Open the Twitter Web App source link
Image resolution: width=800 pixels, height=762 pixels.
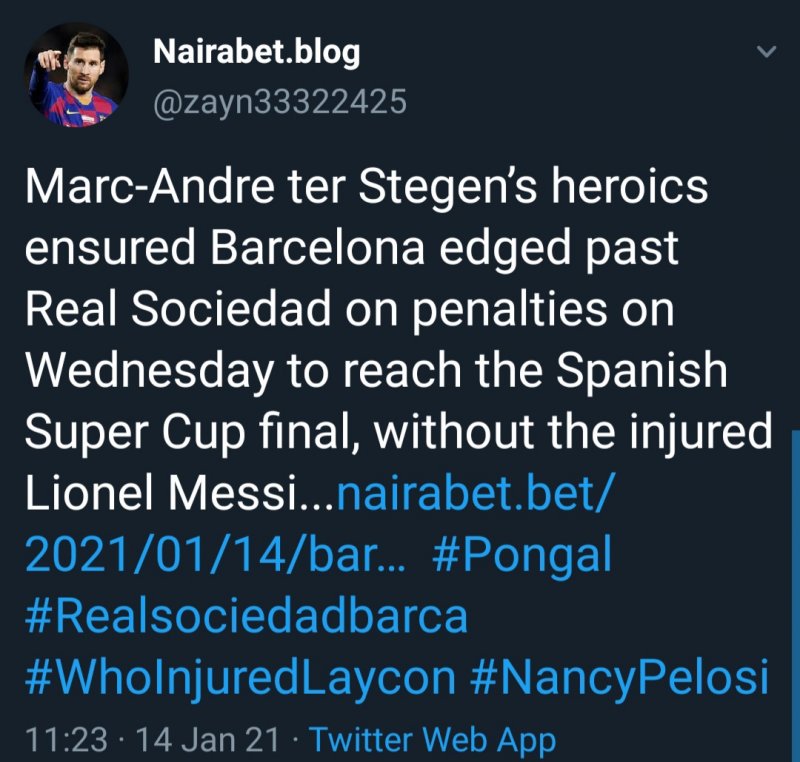click(432, 740)
